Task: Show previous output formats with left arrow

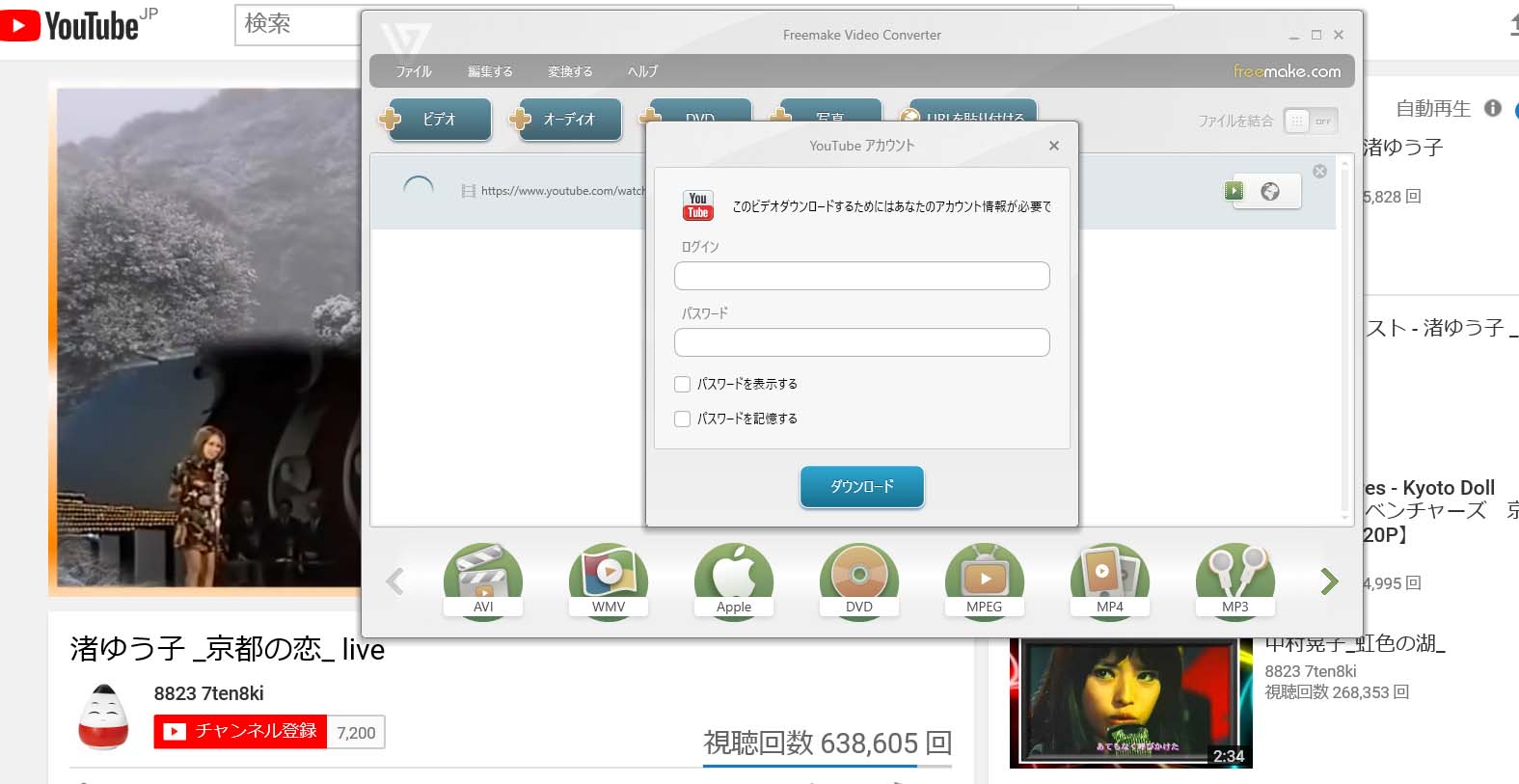Action: click(x=394, y=581)
